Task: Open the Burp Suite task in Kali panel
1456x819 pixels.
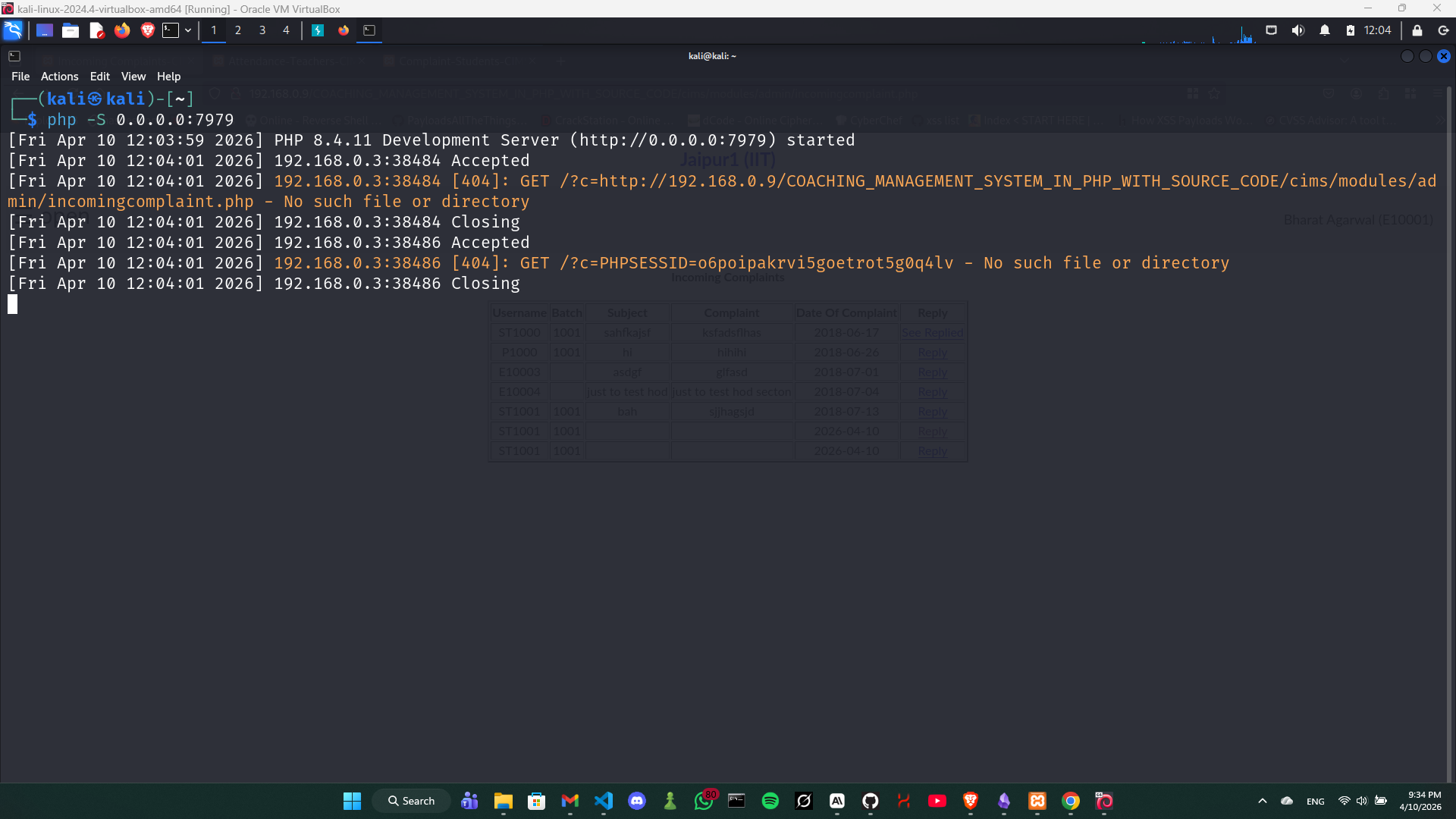Action: [318, 30]
